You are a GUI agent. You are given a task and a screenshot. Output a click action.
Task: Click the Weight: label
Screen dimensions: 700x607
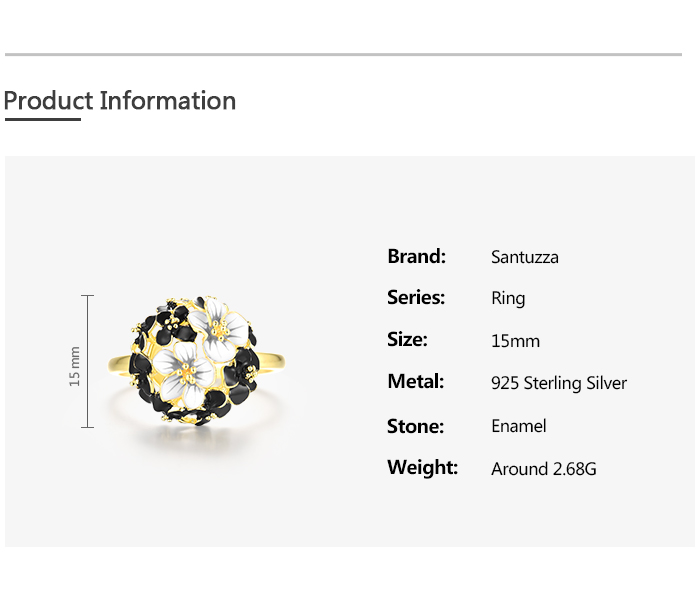(x=422, y=467)
